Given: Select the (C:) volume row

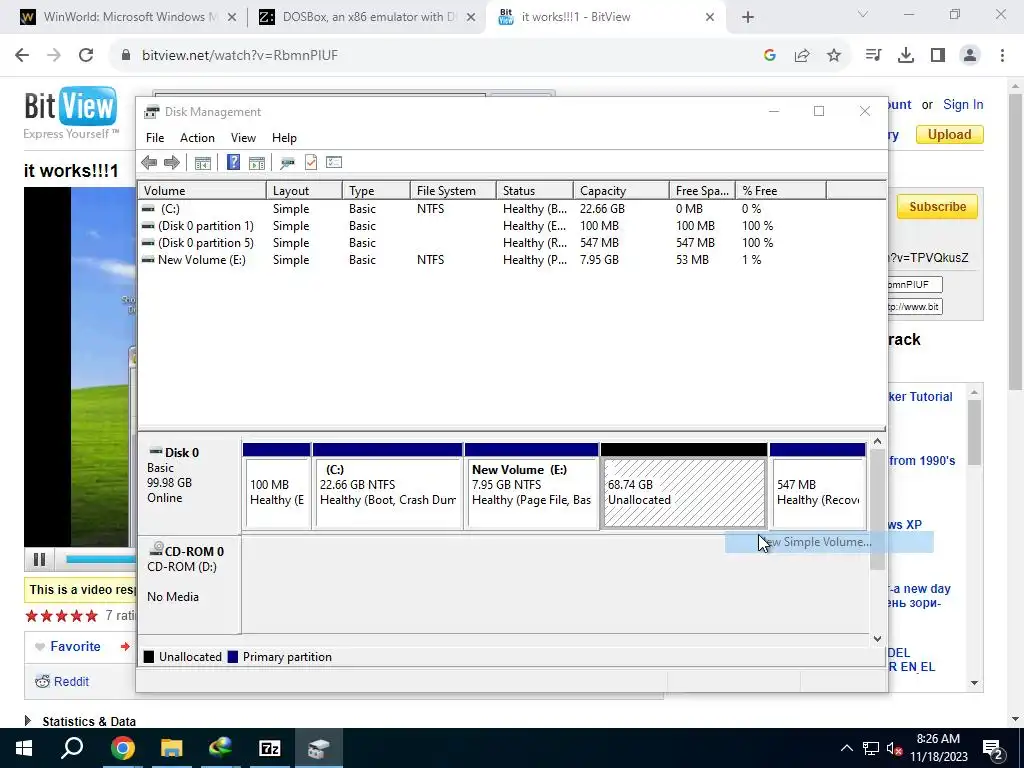Looking at the screenshot, I should tap(482, 209).
